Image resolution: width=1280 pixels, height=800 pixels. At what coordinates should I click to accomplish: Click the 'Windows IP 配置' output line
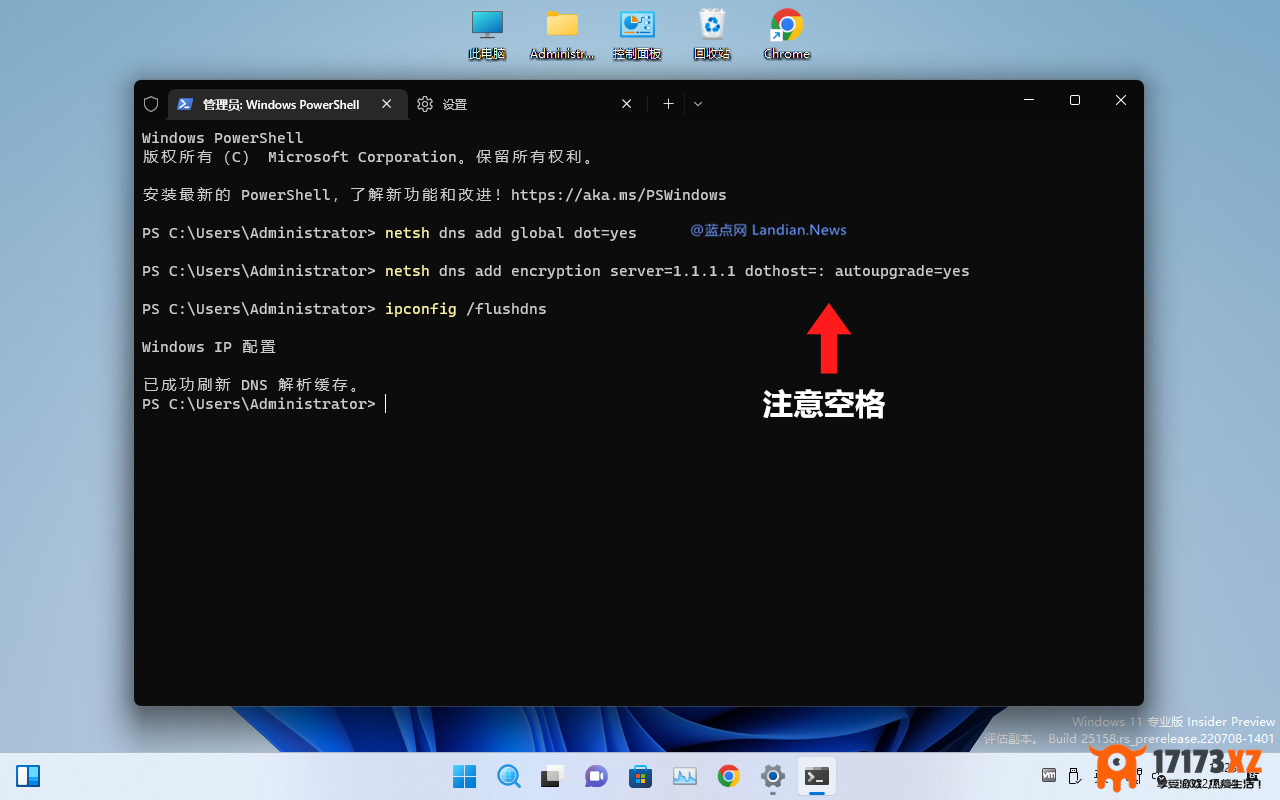(209, 347)
